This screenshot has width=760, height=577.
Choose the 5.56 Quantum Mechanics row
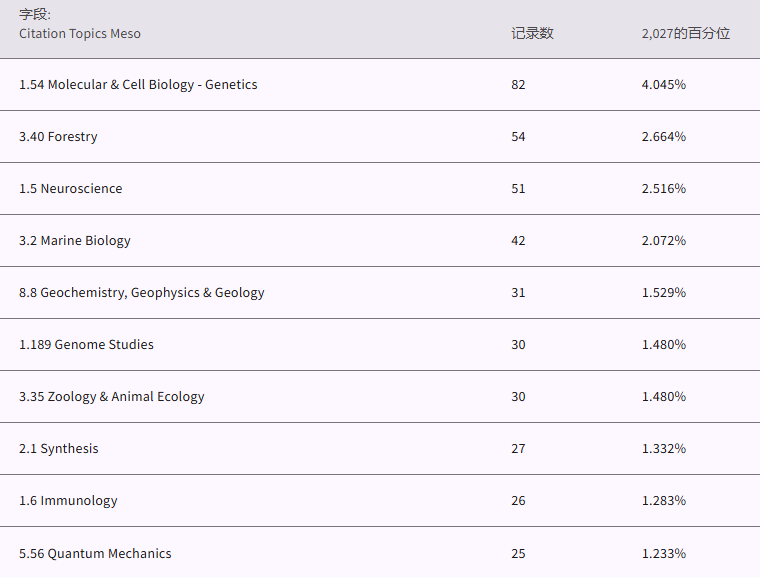[95, 554]
